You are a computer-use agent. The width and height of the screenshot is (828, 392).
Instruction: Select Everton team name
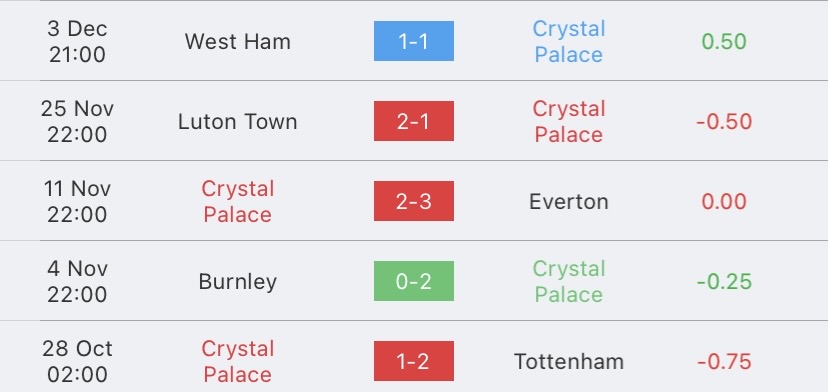point(569,202)
